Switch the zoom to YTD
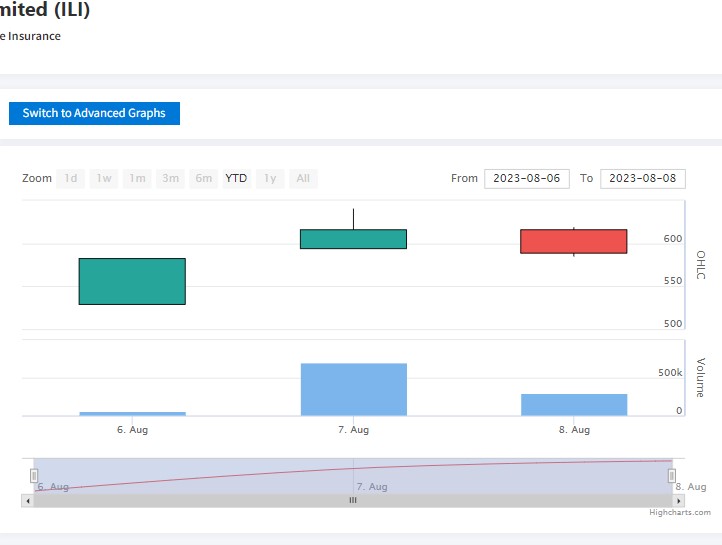The height and width of the screenshot is (545, 722). (x=236, y=179)
